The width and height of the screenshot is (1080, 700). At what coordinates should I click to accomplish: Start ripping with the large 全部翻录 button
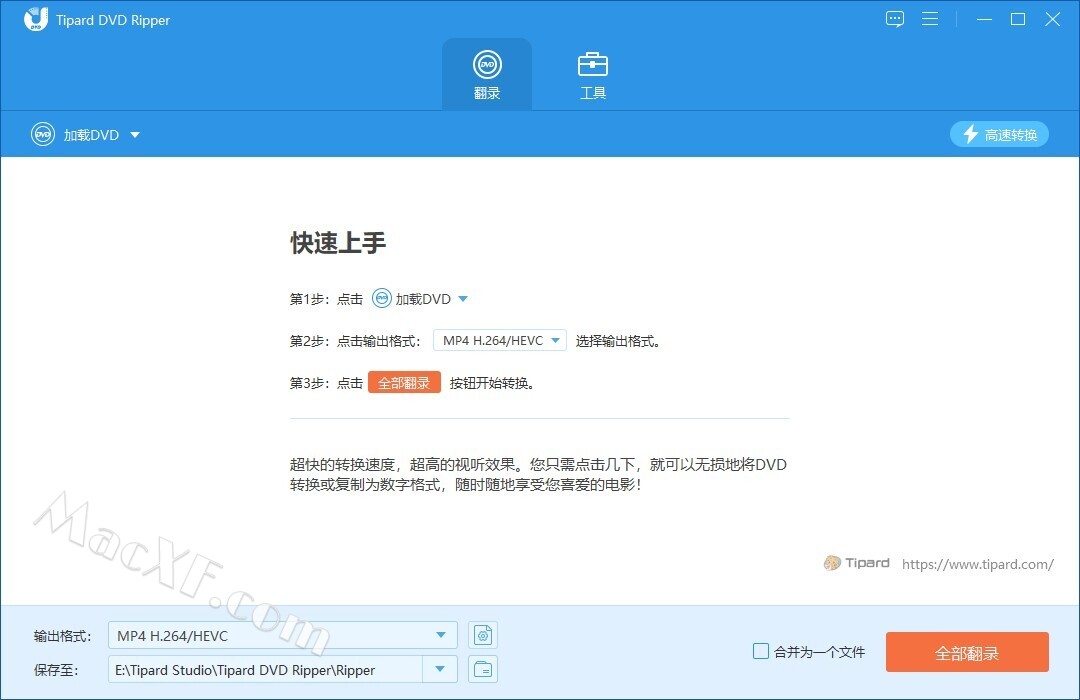click(967, 652)
